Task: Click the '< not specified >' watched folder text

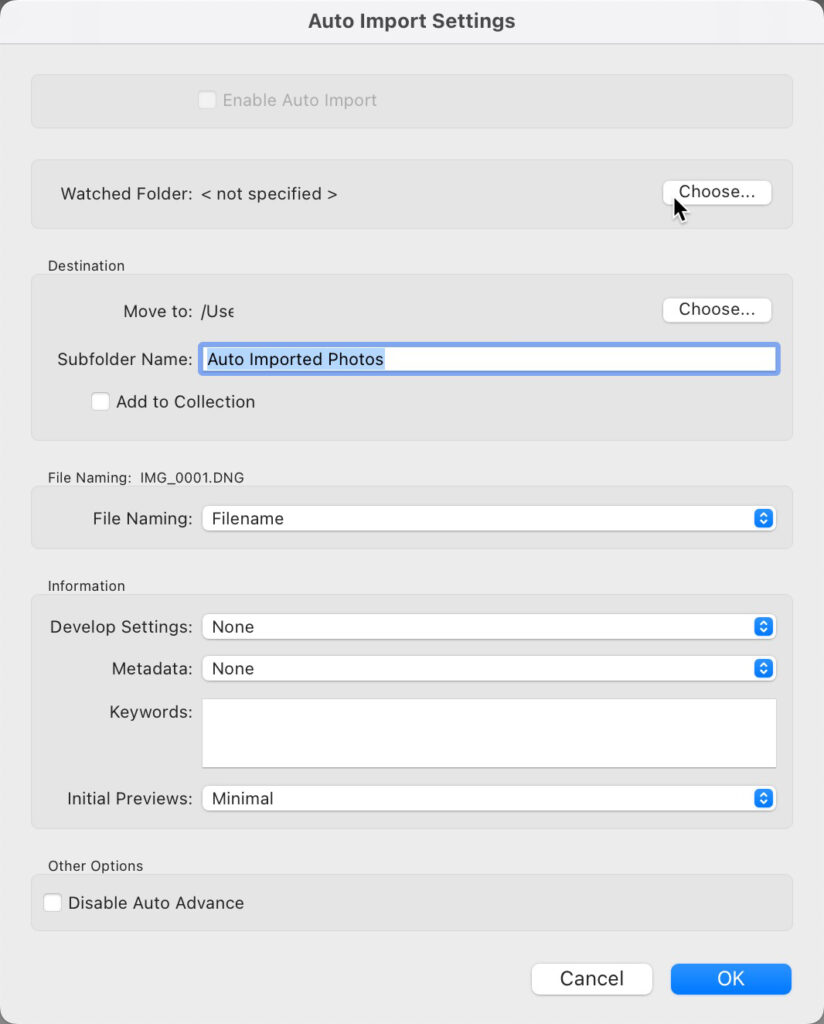Action: pyautogui.click(x=269, y=194)
